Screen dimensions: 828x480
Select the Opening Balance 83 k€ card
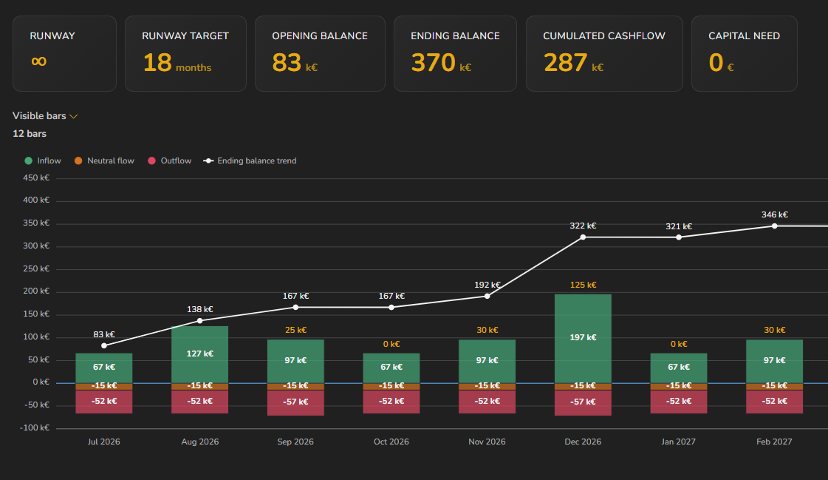tap(320, 53)
